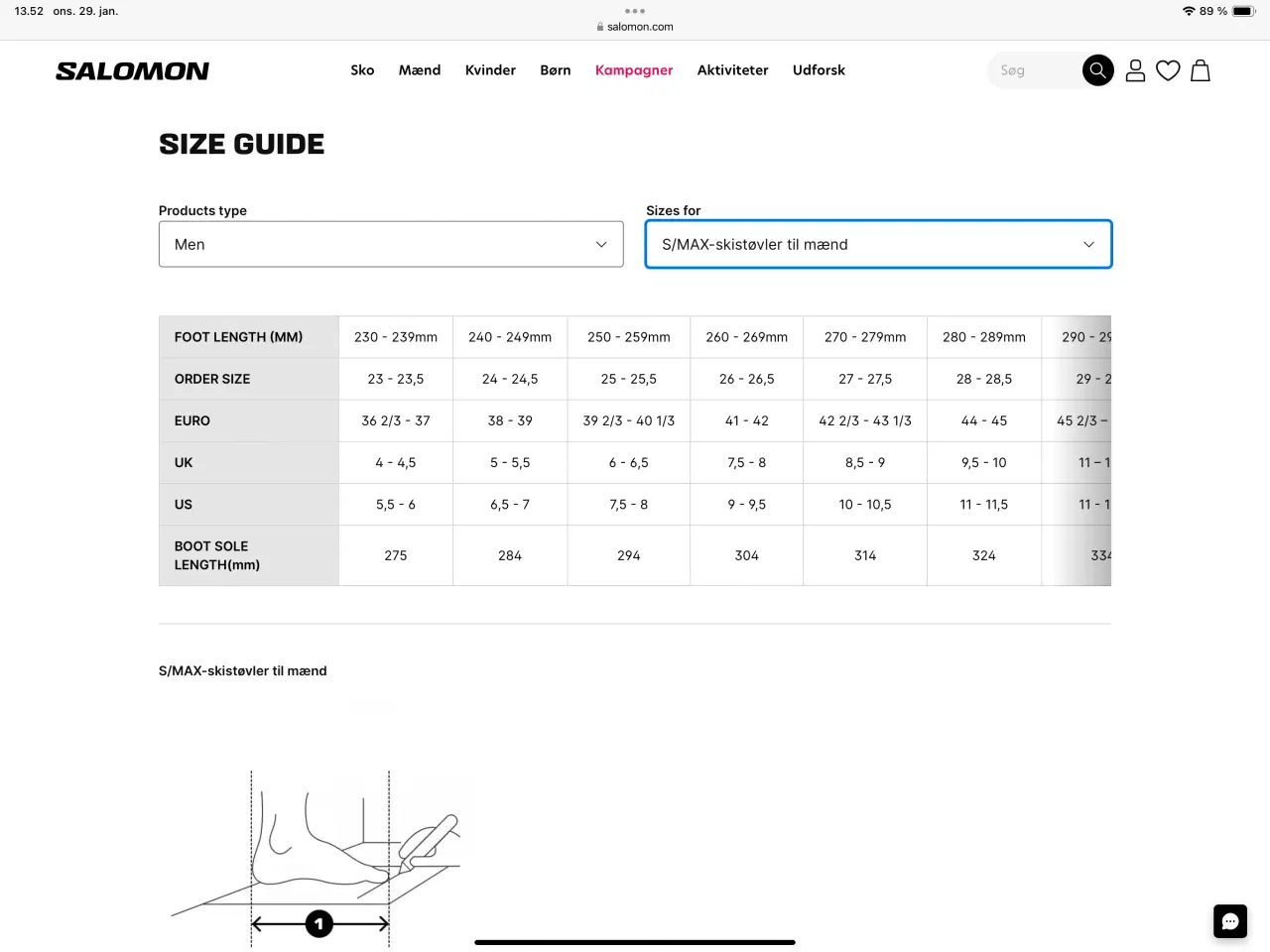This screenshot has height=952, width=1270.
Task: Click the BOOT SOLE LENGTH(mm) row header
Action: point(249,555)
